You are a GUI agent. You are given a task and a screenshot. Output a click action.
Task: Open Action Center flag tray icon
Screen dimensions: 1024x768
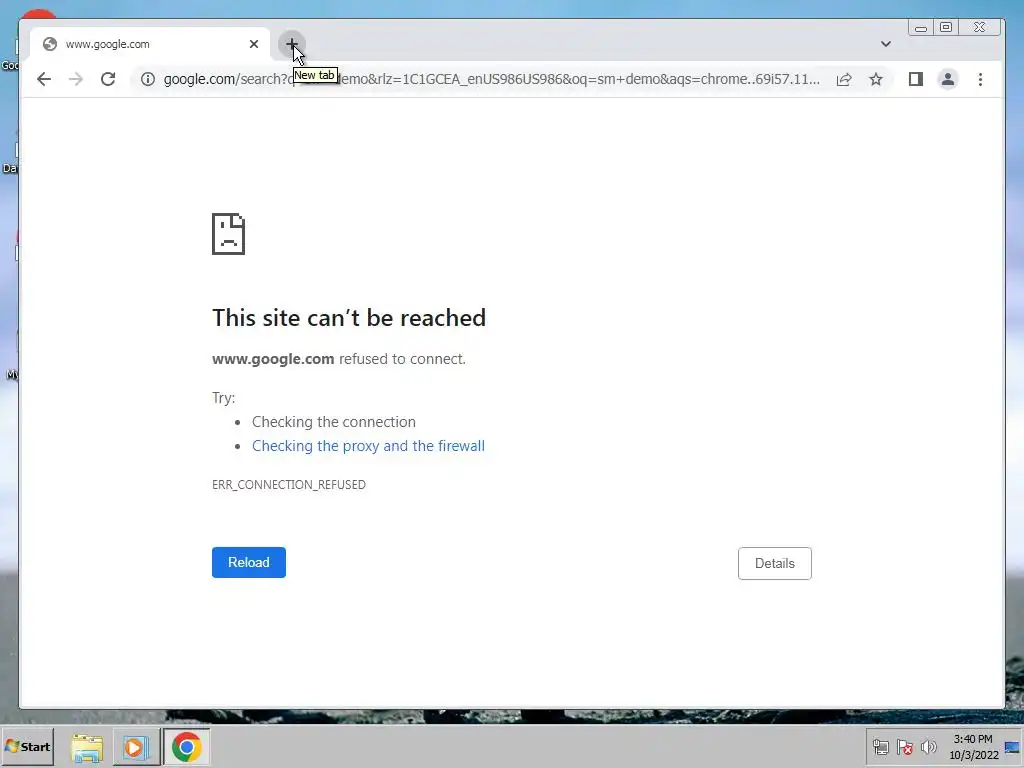(904, 746)
